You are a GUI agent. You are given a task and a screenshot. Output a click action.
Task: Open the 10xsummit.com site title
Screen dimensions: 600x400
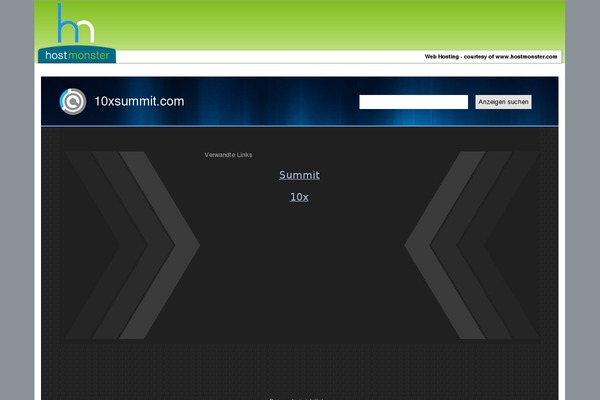[139, 101]
